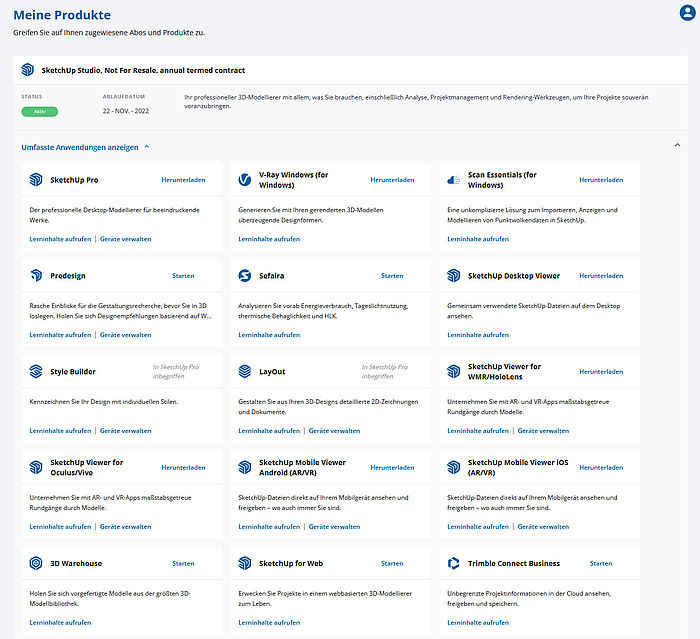
Task: Open 'Geräte verwalten' for Mobile Viewer iOS
Action: point(543,526)
